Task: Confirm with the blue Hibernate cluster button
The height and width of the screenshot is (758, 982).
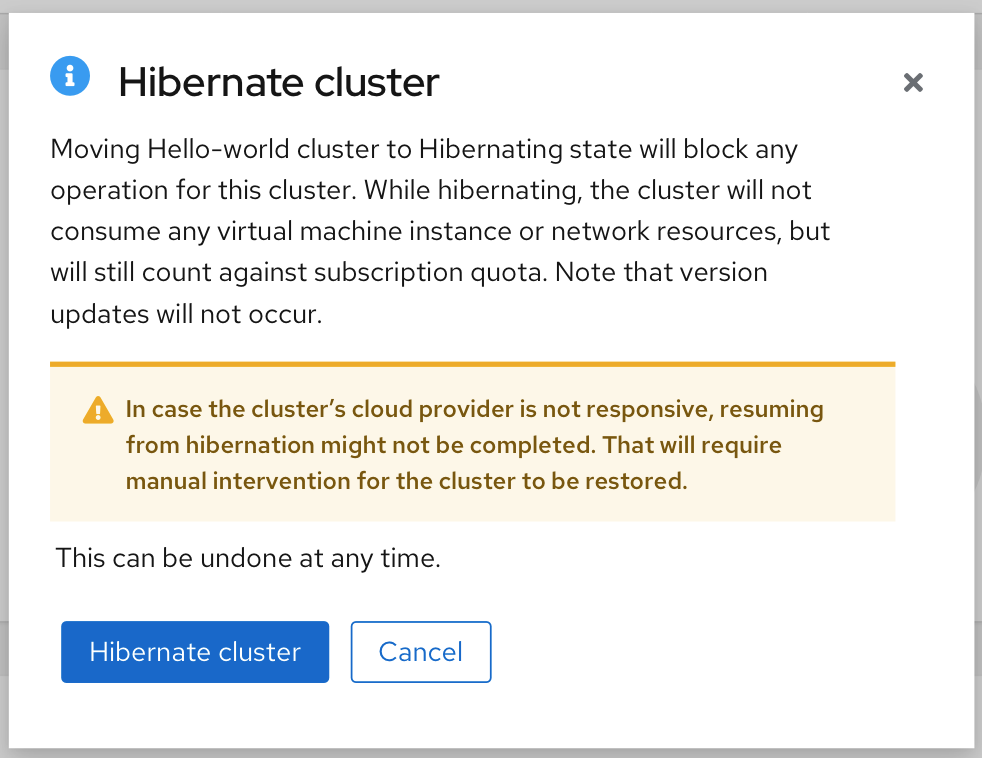Action: tap(195, 652)
